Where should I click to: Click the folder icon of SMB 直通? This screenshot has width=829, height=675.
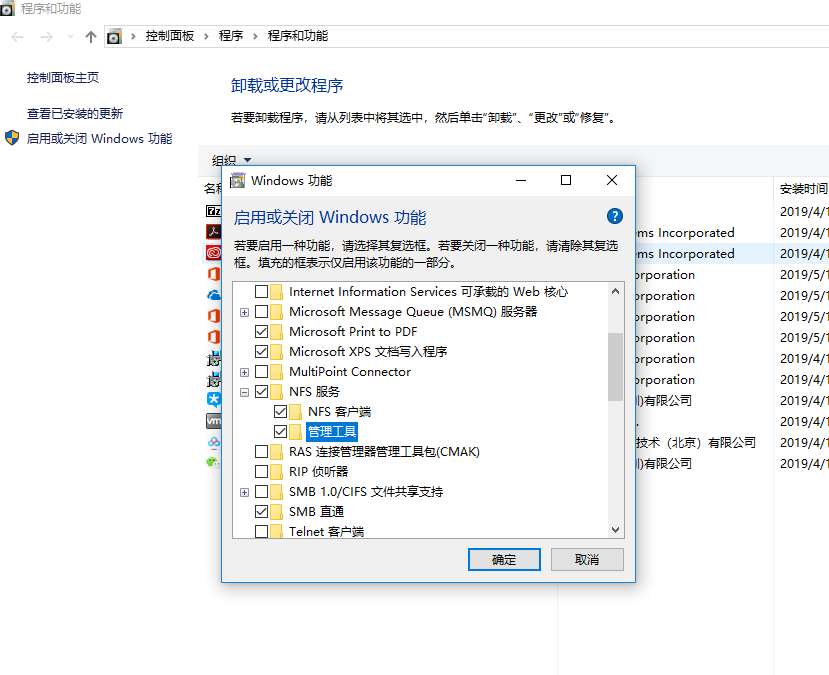coord(276,512)
